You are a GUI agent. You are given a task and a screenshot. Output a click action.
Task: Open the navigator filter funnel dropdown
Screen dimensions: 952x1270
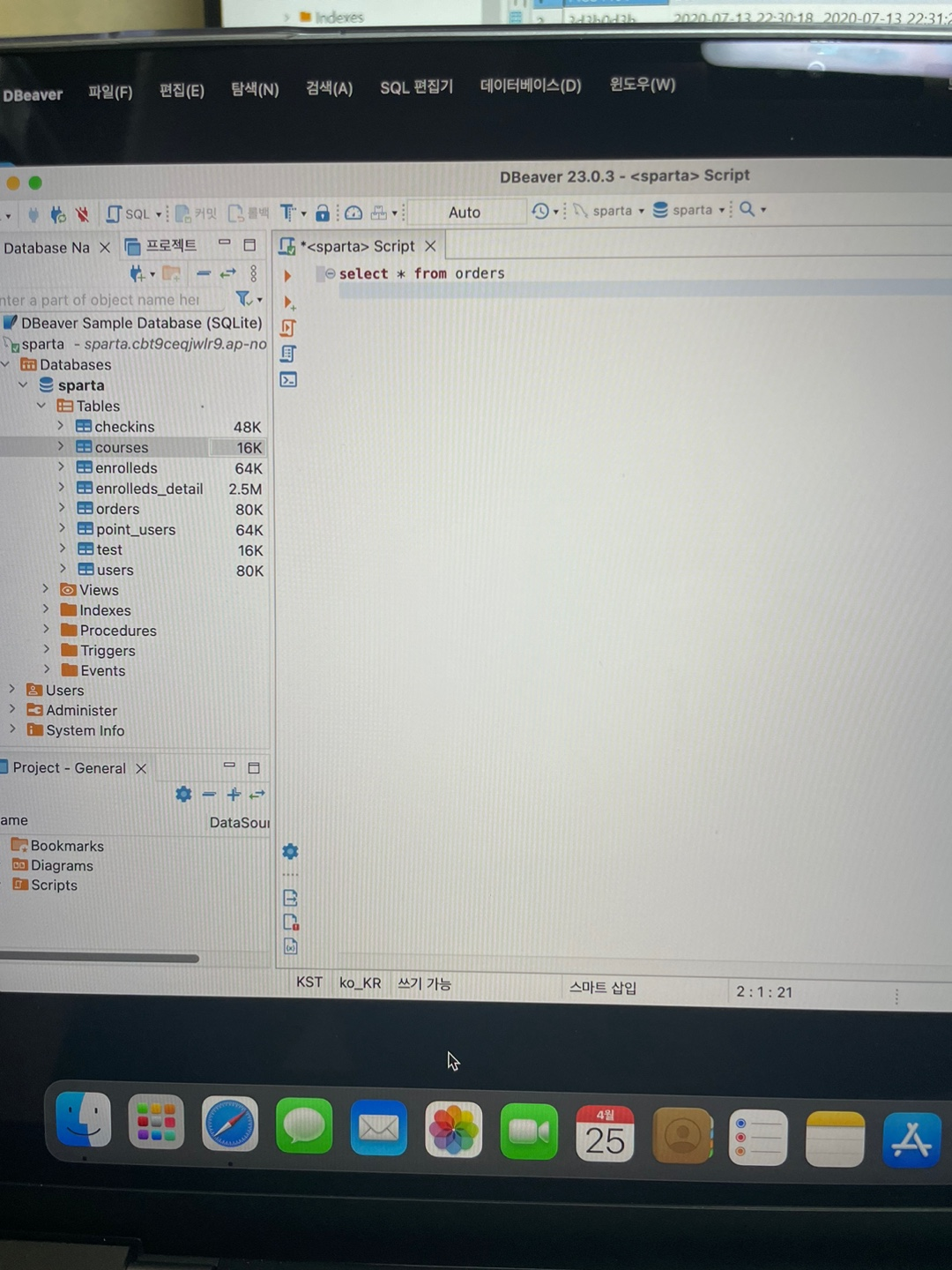[249, 299]
